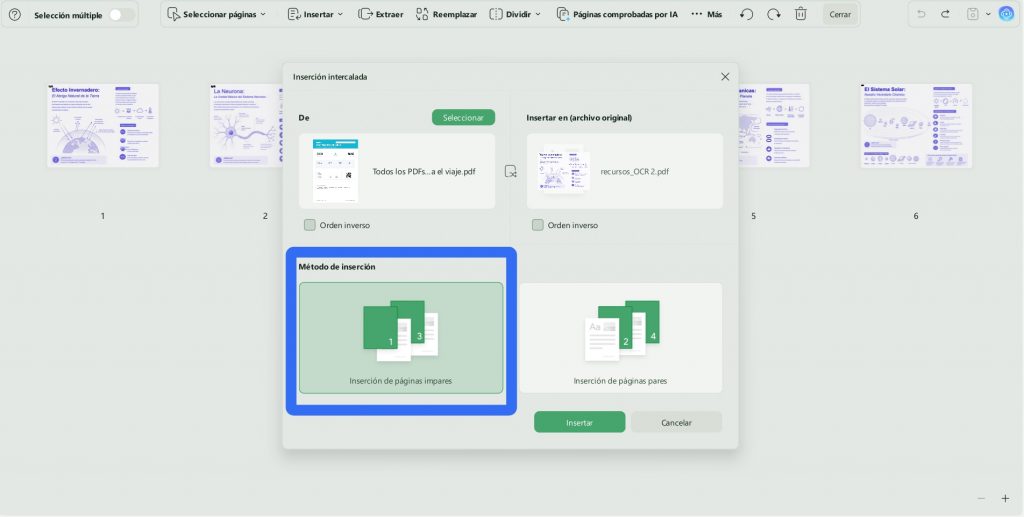Click the green Insertar button
The height and width of the screenshot is (517, 1024).
click(579, 422)
